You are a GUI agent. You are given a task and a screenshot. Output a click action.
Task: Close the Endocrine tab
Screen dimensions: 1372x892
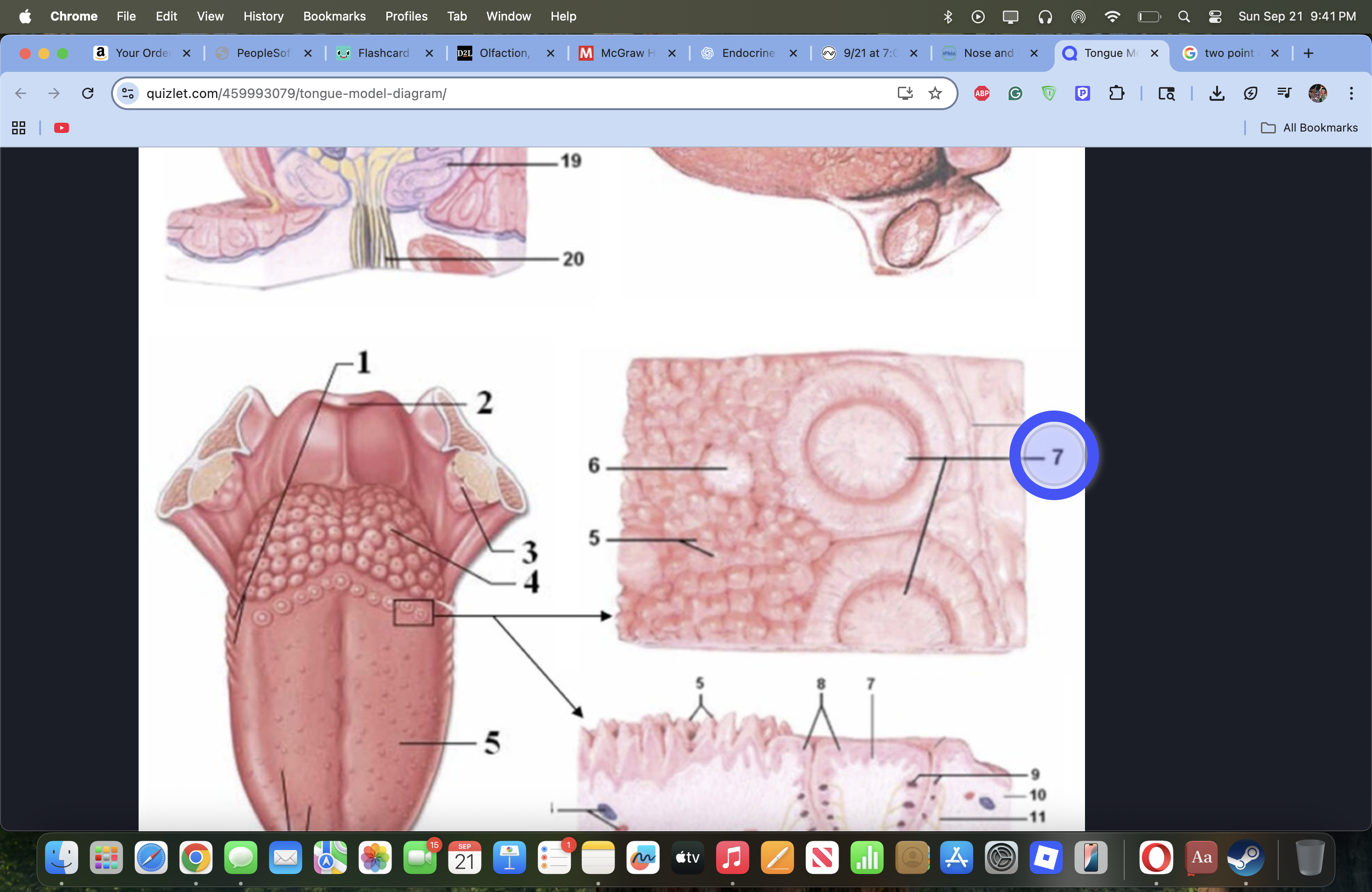pos(793,53)
